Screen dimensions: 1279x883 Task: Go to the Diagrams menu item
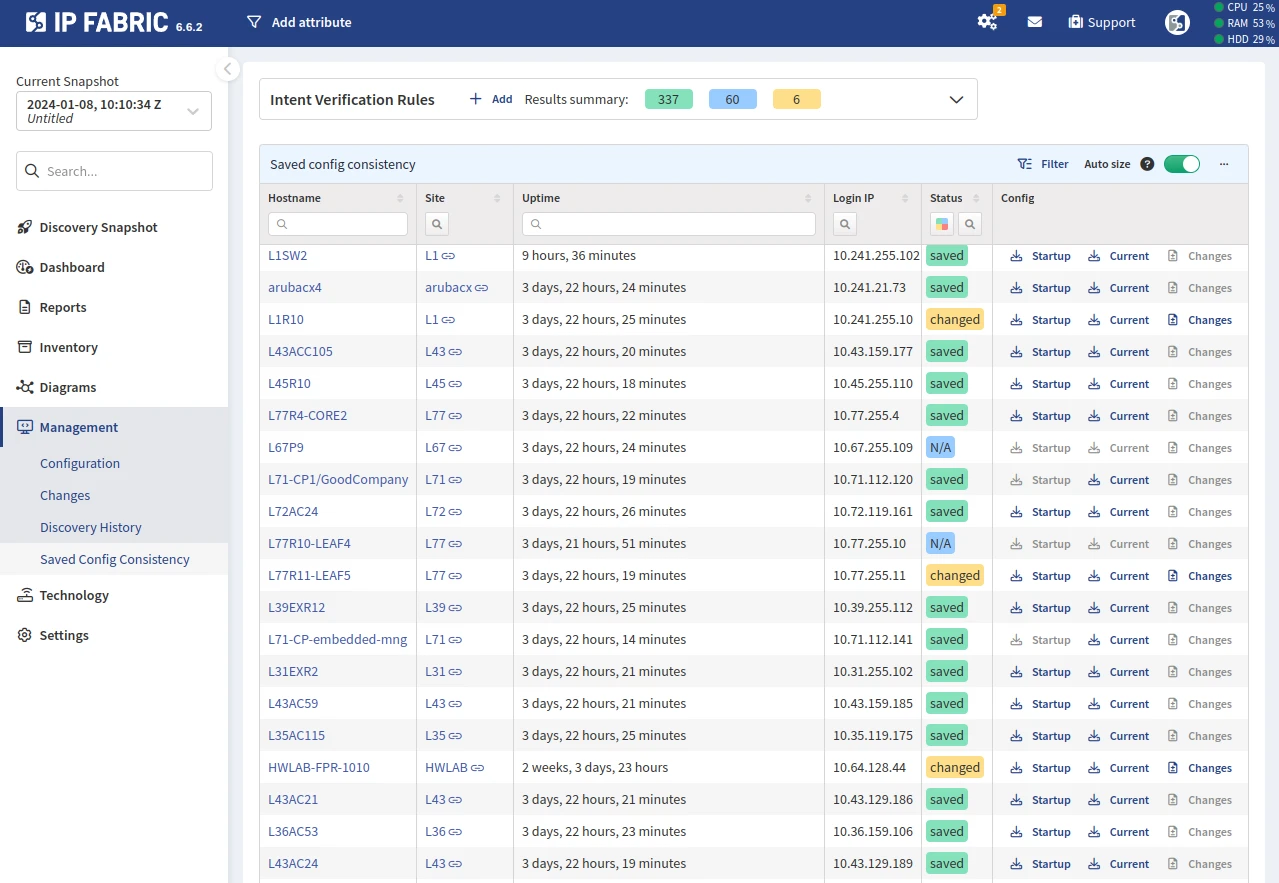pyautogui.click(x=68, y=387)
